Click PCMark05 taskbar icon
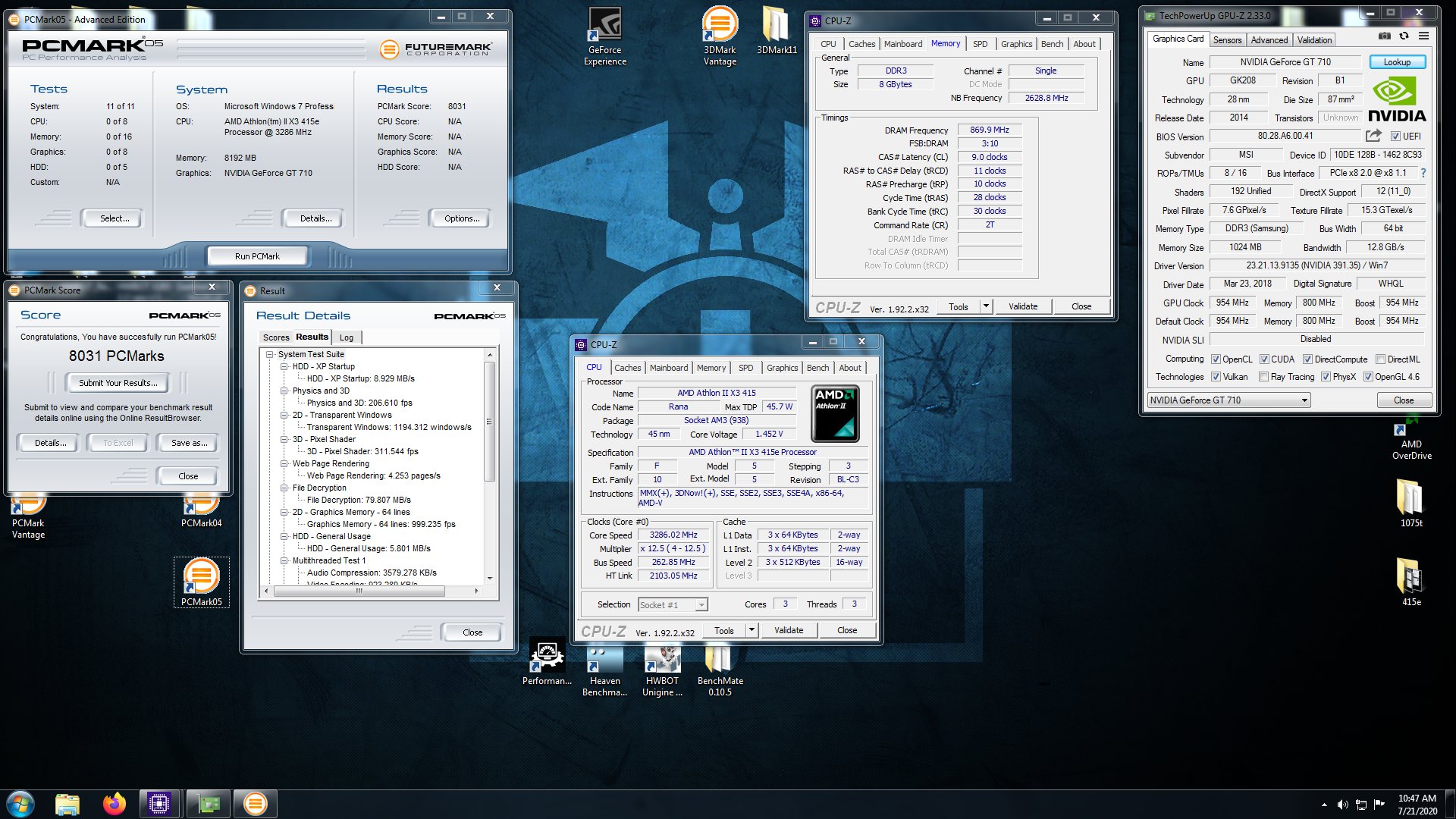Screen dimensions: 1456x819 256,804
